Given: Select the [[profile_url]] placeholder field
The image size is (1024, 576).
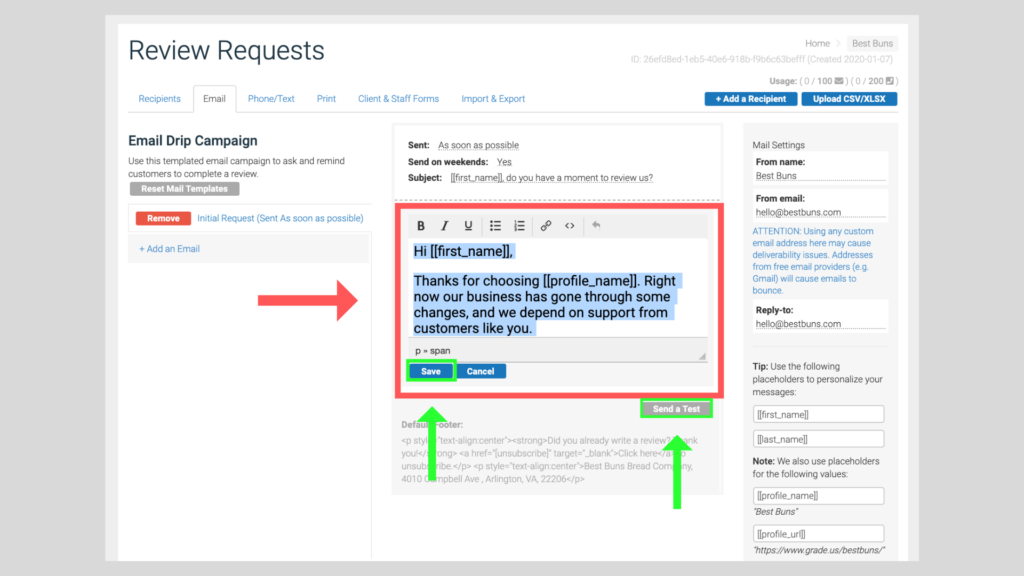Looking at the screenshot, I should pos(818,534).
